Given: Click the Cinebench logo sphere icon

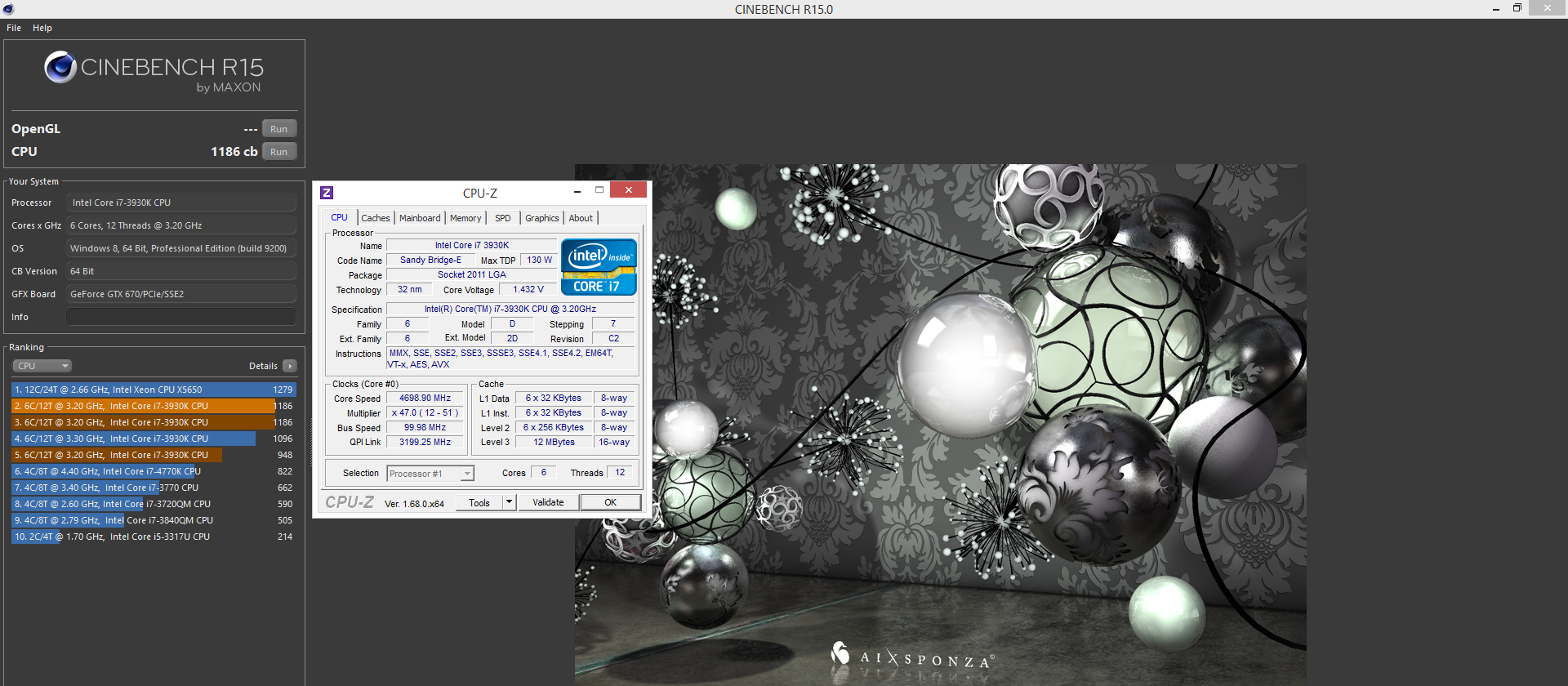Looking at the screenshot, I should point(60,67).
